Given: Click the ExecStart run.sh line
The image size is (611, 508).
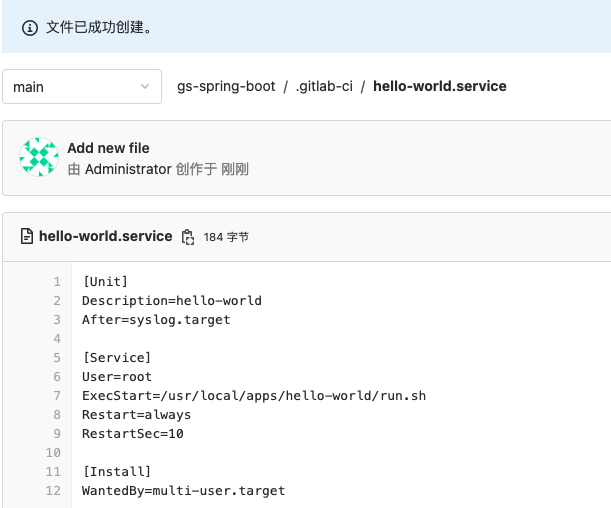Looking at the screenshot, I should pos(254,396).
